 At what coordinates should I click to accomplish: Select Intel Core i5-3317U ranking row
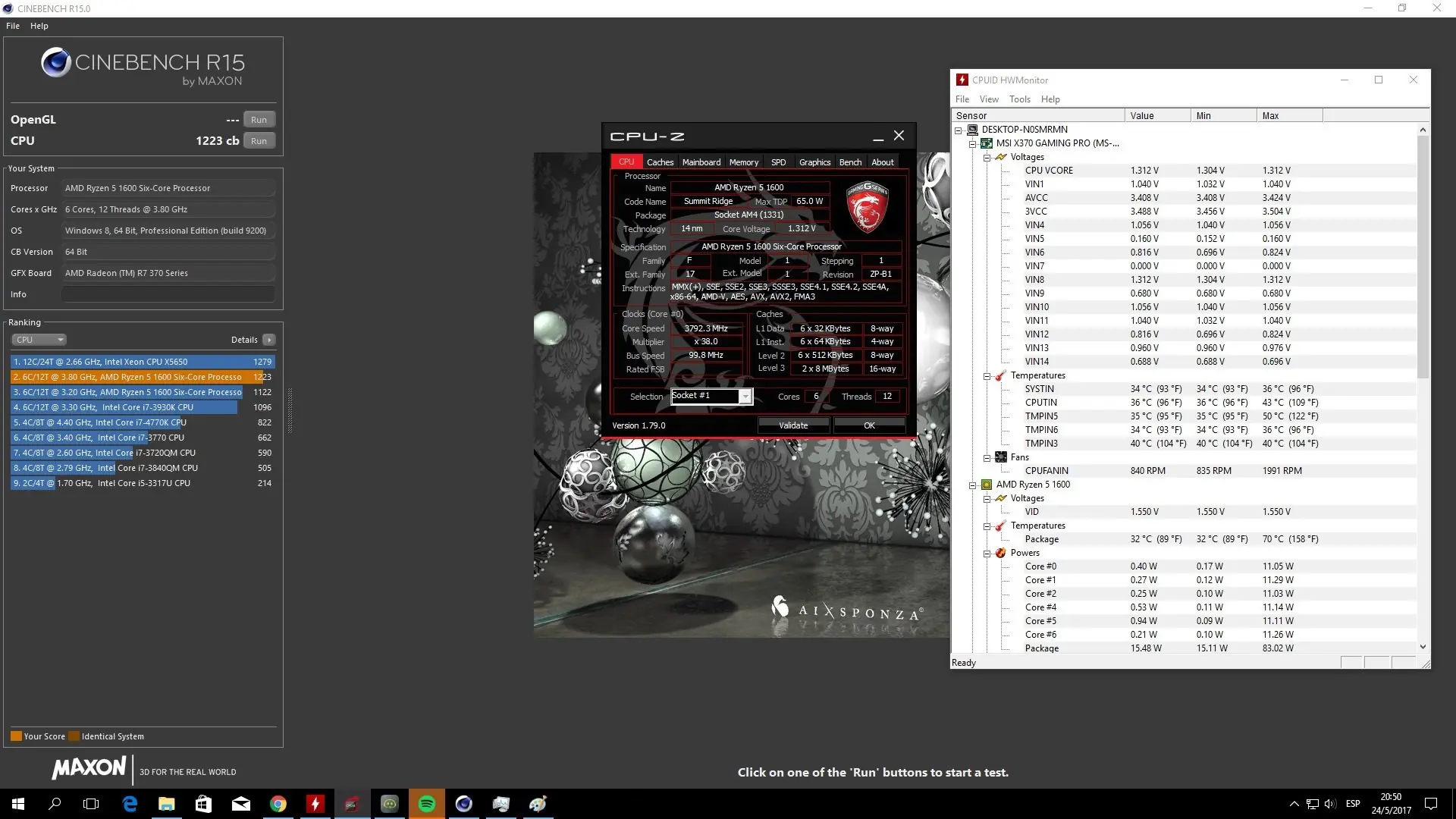tap(143, 483)
